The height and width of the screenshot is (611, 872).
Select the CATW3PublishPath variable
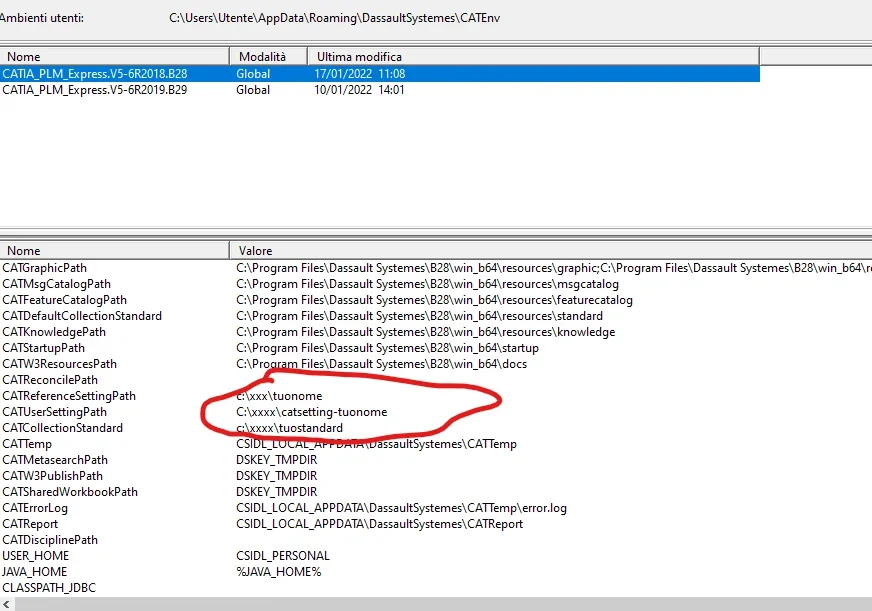[x=52, y=476]
